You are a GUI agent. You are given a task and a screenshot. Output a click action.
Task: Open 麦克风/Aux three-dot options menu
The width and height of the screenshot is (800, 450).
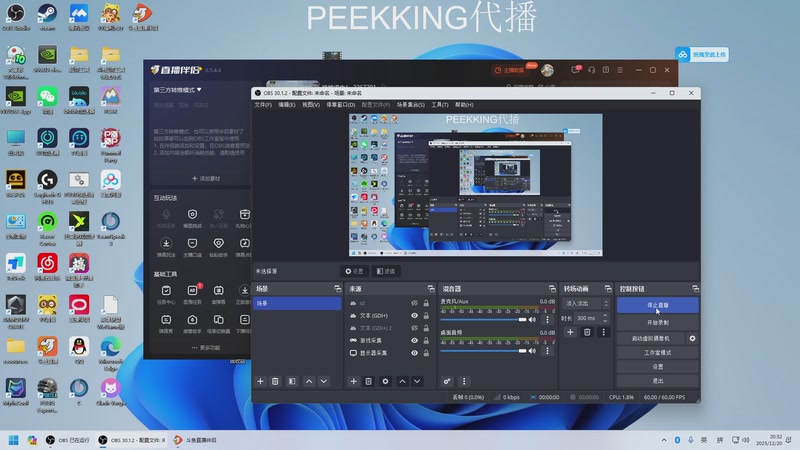click(547, 319)
